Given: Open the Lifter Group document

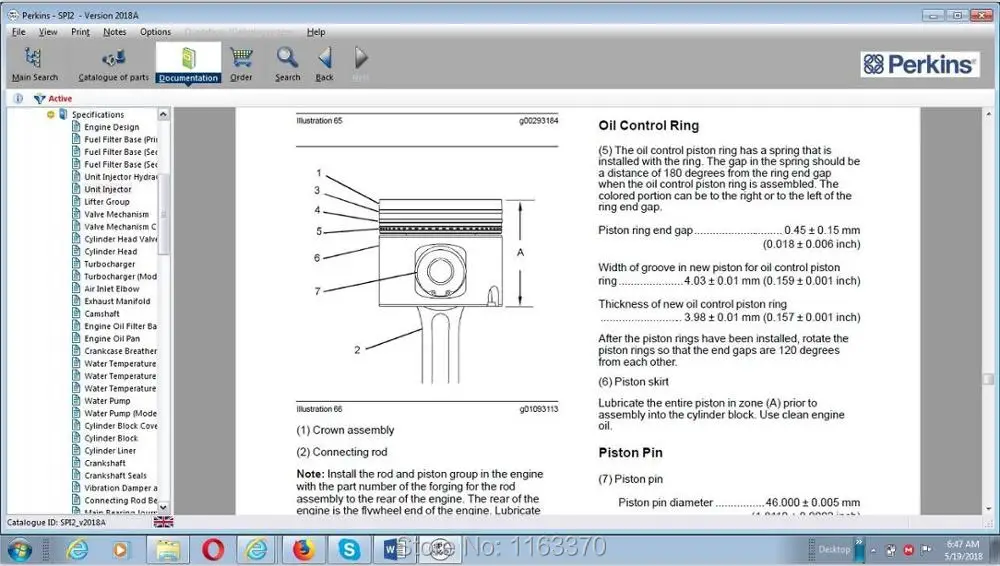Looking at the screenshot, I should (107, 202).
